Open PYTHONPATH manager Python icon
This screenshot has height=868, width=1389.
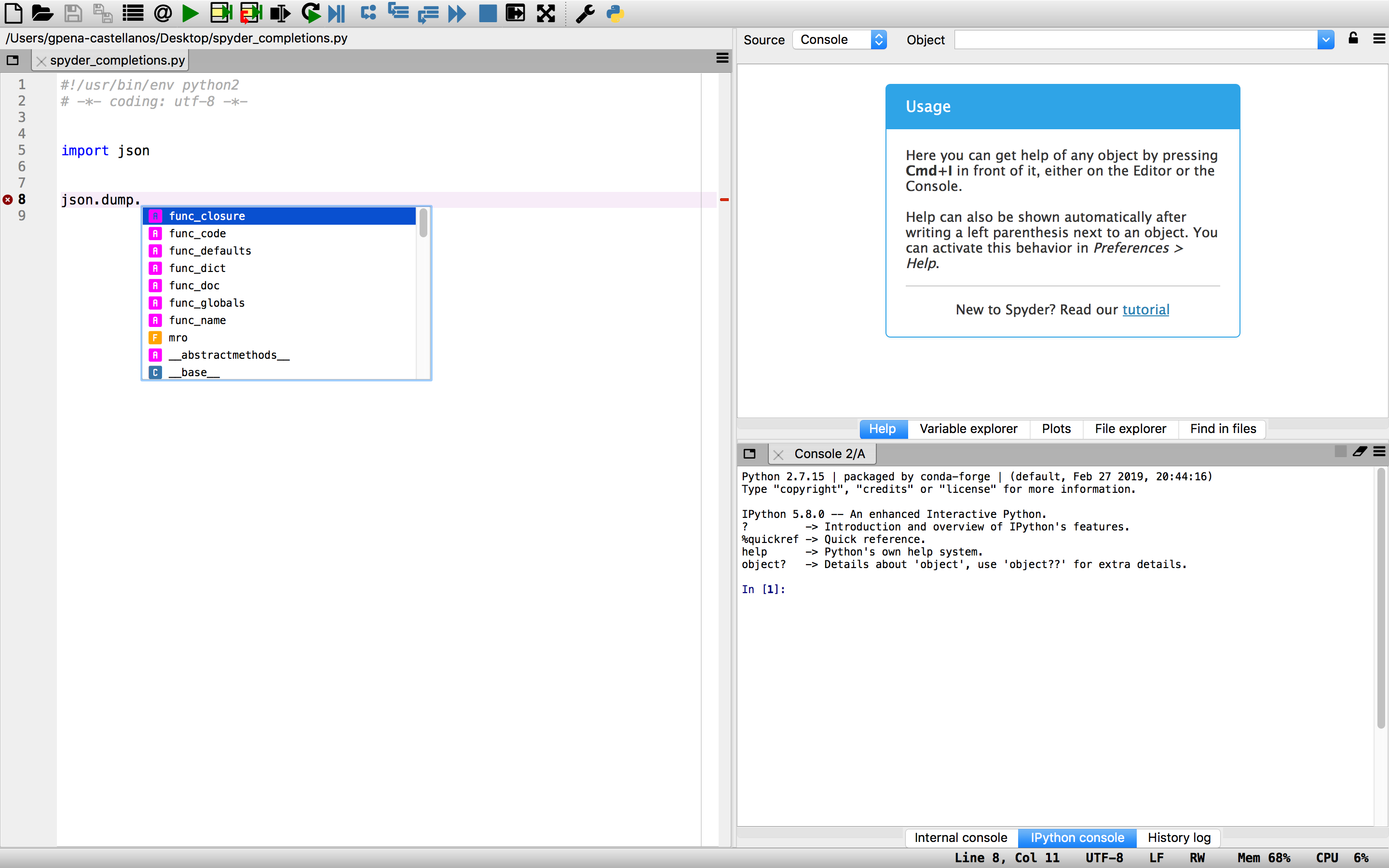click(615, 13)
